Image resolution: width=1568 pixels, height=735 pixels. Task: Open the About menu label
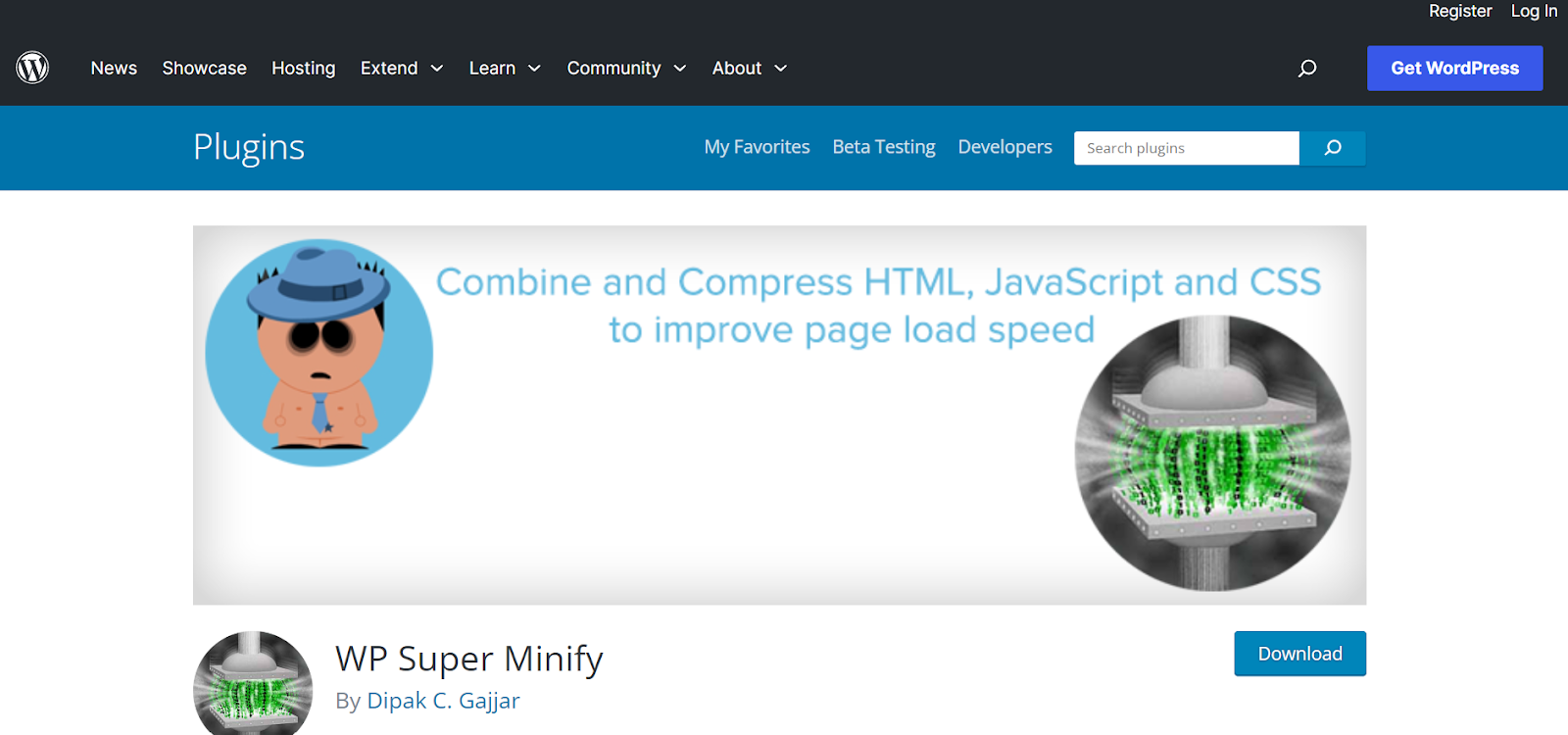point(737,69)
